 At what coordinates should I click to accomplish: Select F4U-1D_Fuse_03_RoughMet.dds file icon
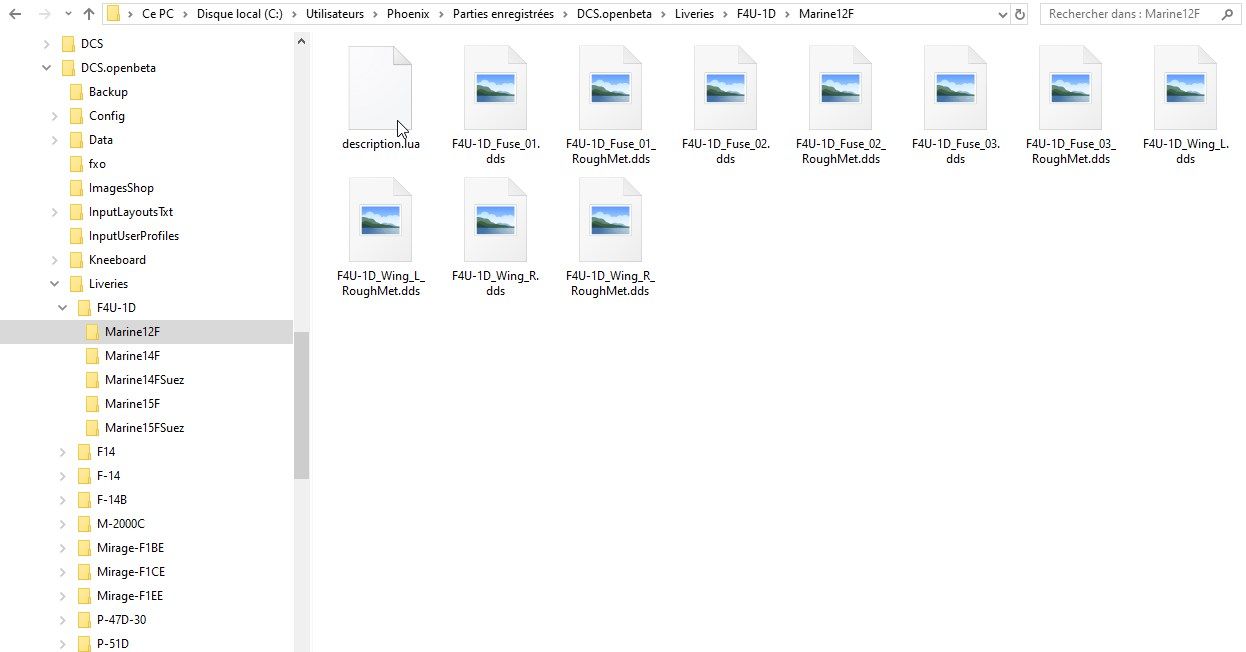(x=1070, y=88)
